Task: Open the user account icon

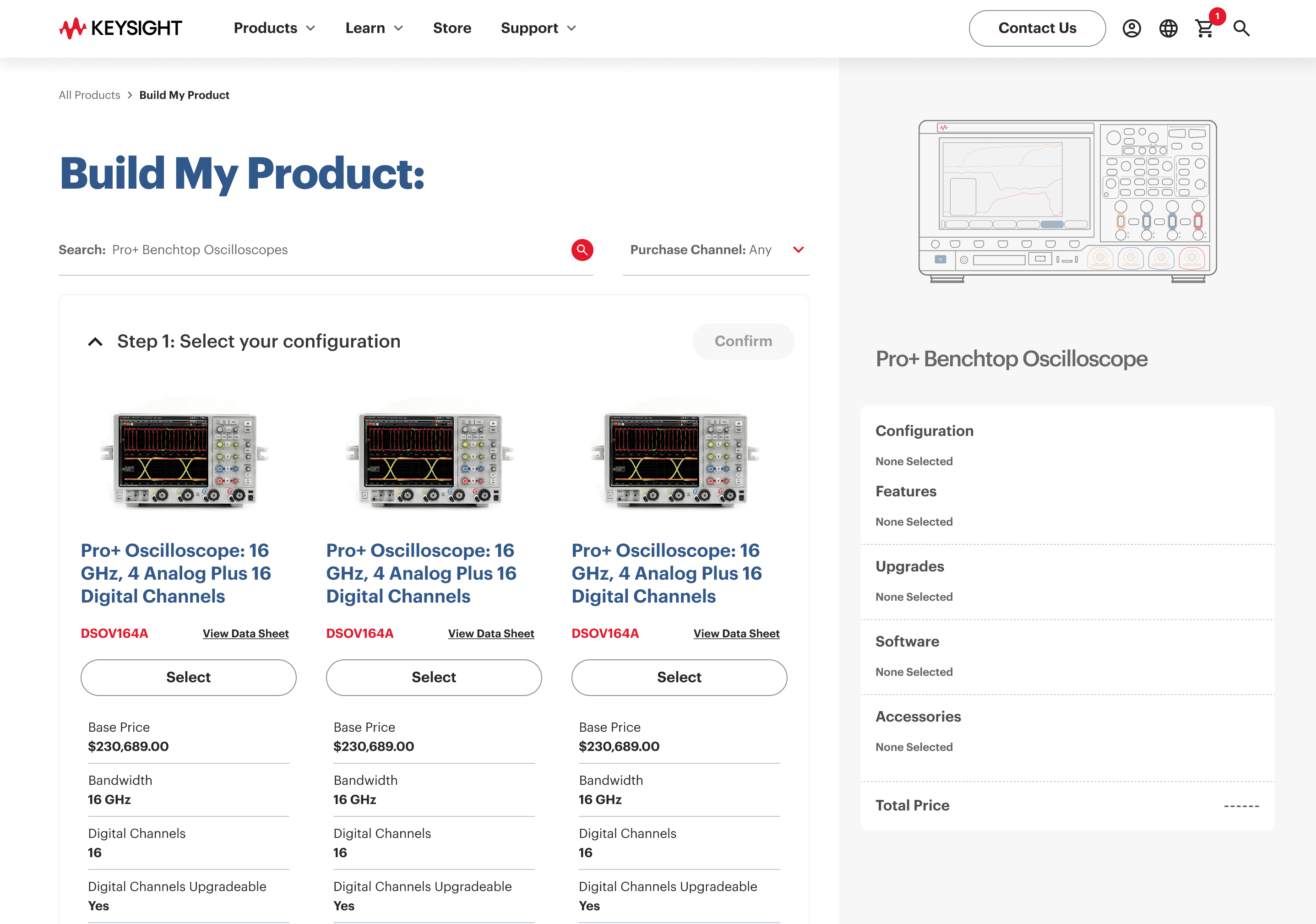Action: [x=1131, y=28]
